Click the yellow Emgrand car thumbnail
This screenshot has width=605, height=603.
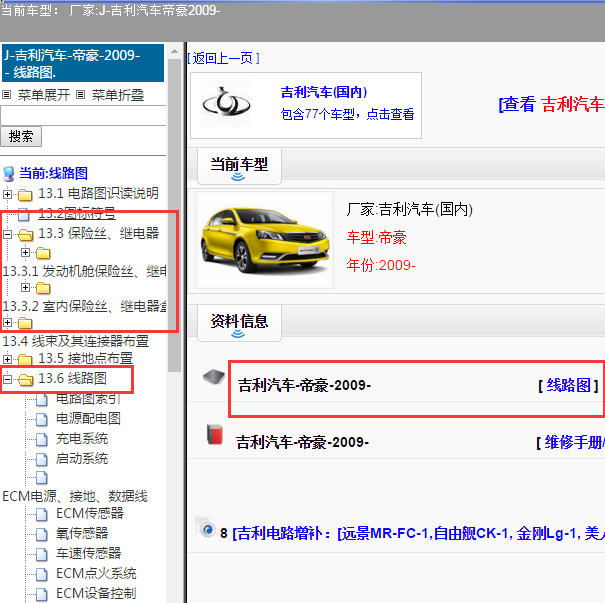pyautogui.click(x=265, y=240)
